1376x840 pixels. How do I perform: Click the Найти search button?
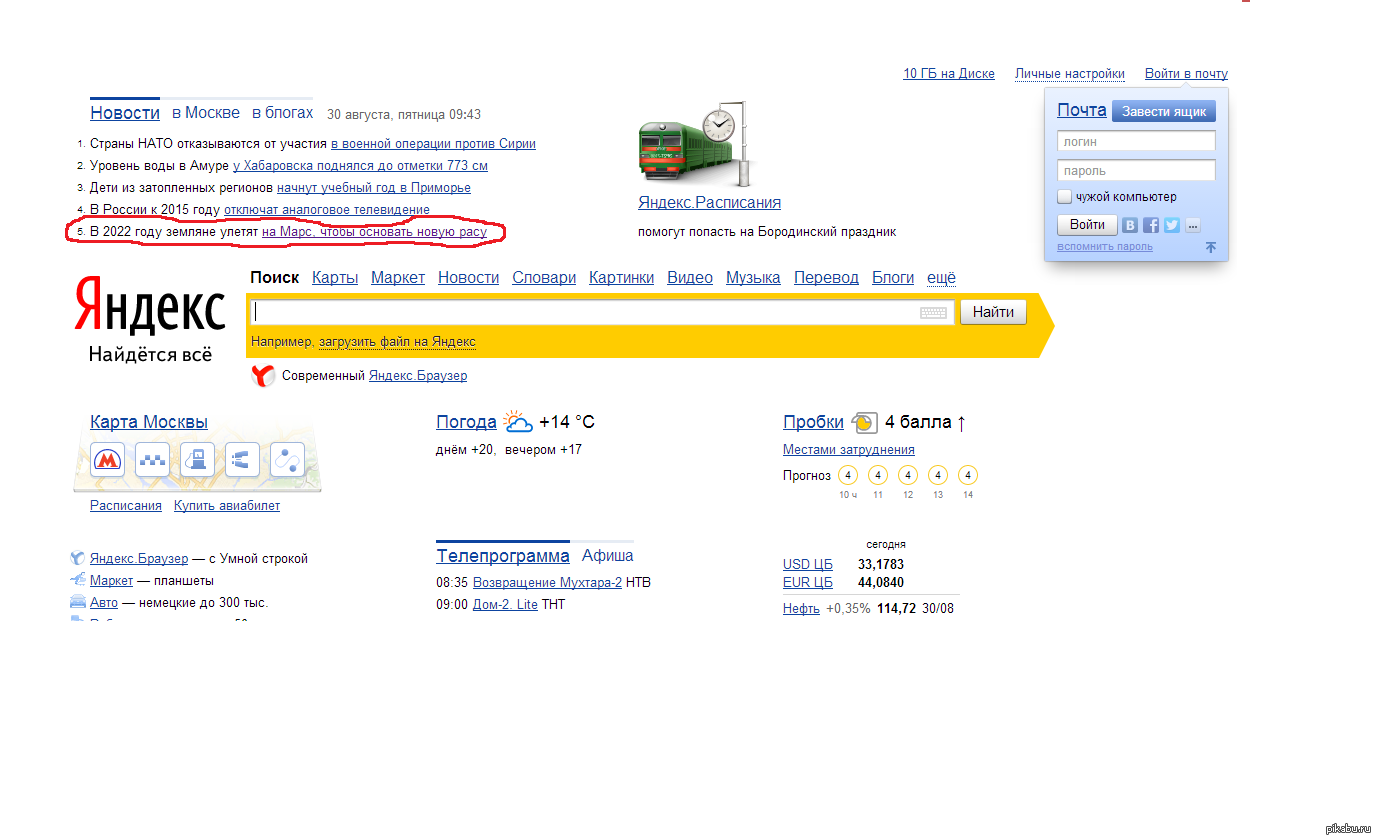tap(994, 313)
